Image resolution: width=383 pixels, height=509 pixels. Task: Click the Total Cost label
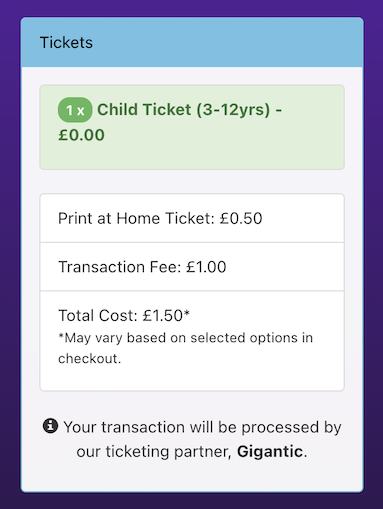click(x=98, y=315)
